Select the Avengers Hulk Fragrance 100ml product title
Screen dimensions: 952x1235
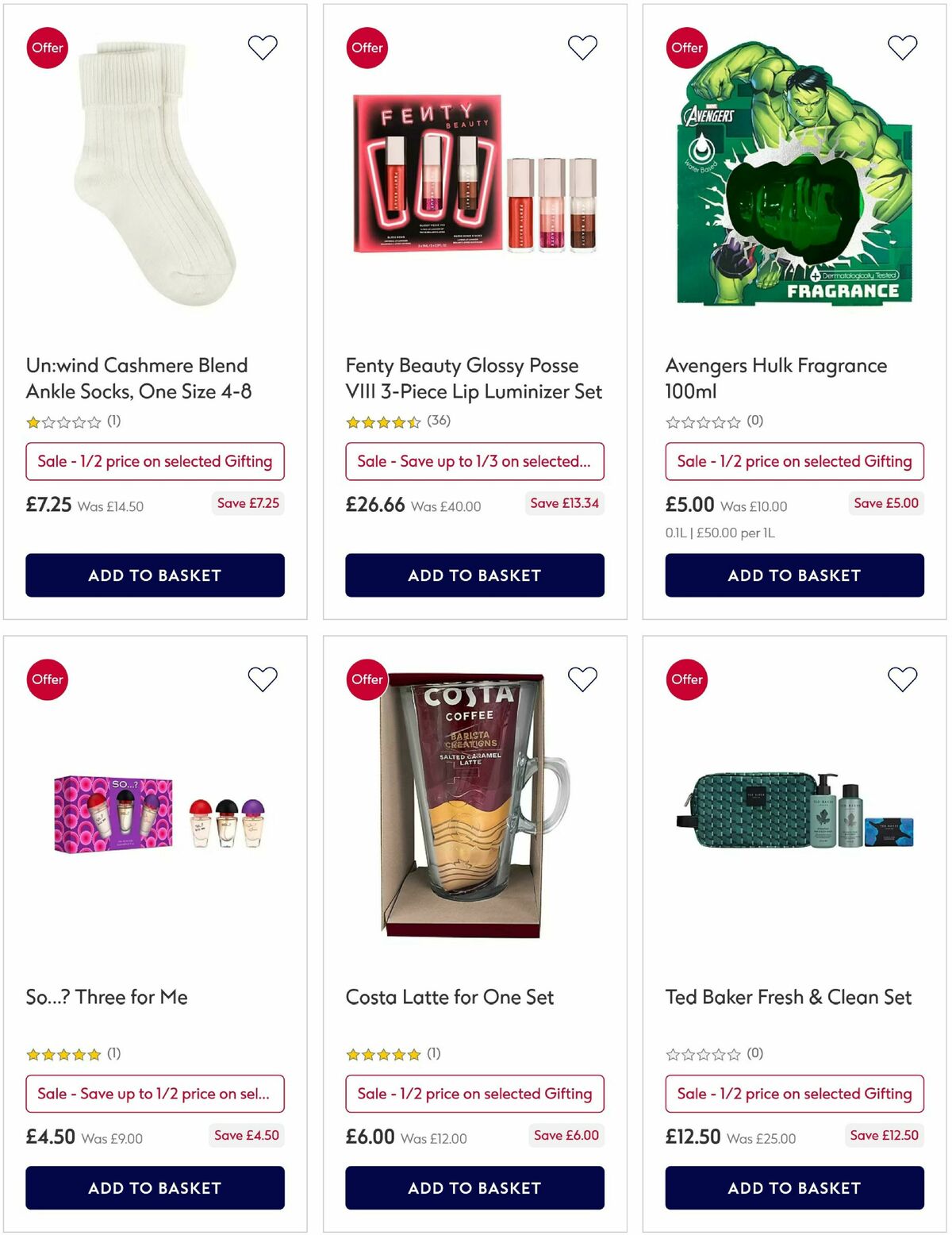pos(775,379)
